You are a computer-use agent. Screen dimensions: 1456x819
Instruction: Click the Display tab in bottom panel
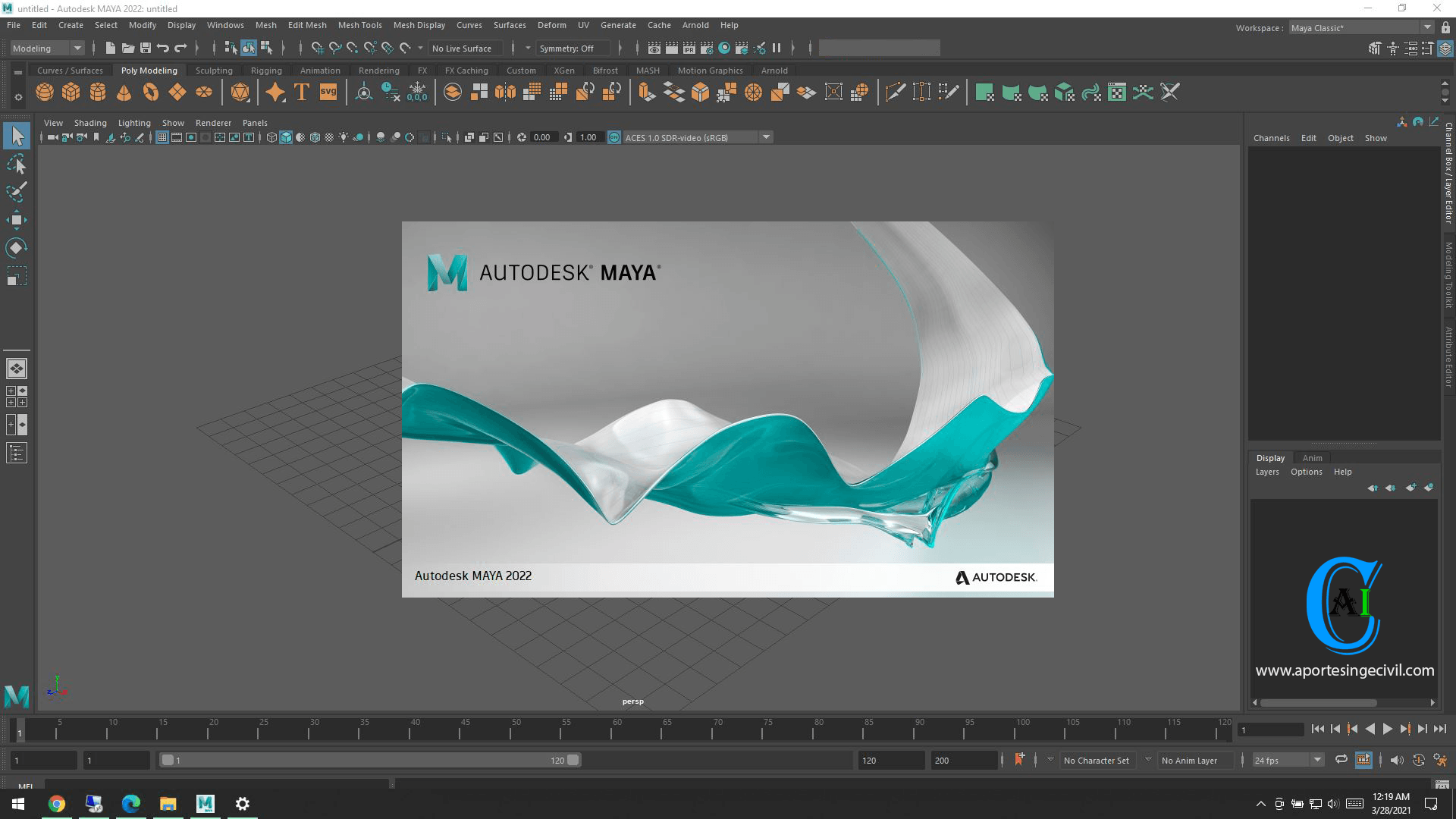tap(1270, 457)
